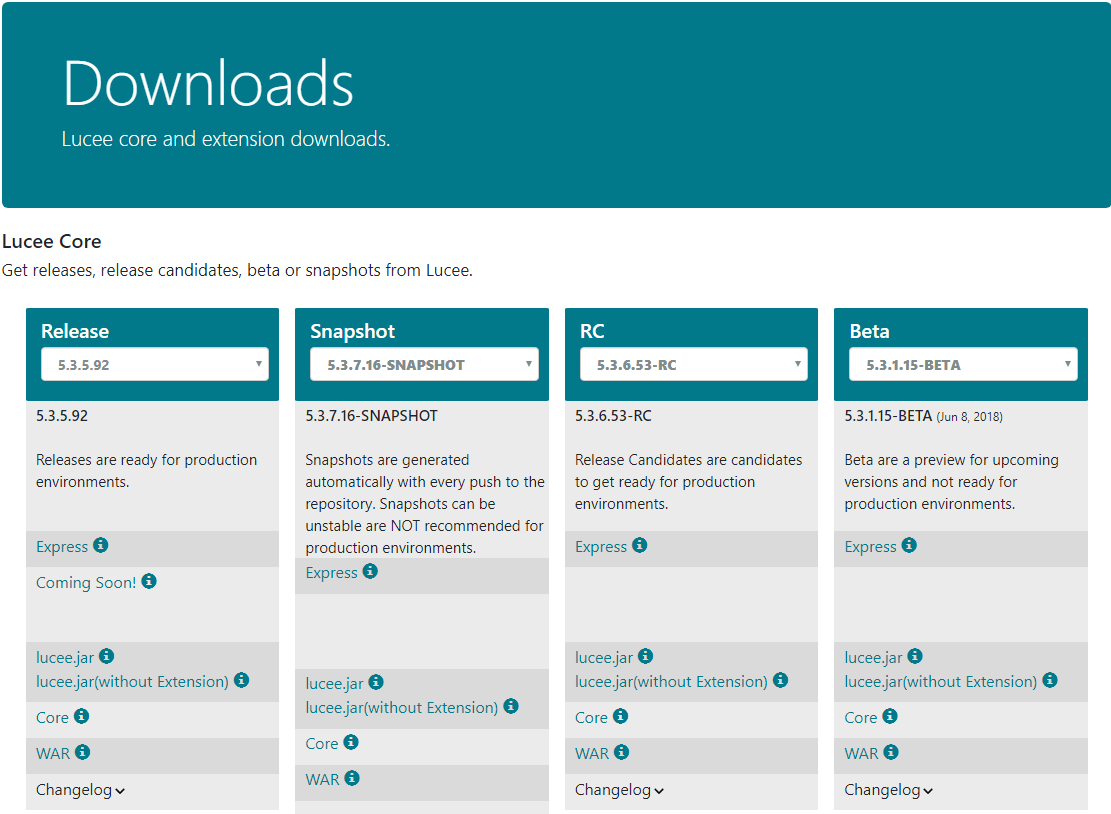The height and width of the screenshot is (814, 1111).
Task: Download Snapshot lucee.jar(without Extension)
Action: click(402, 707)
